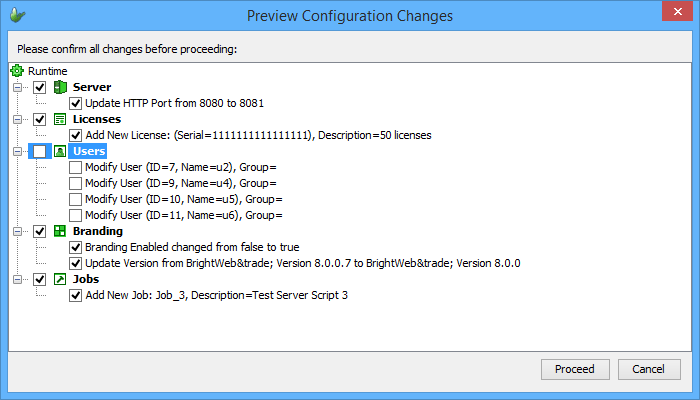This screenshot has width=700, height=400.
Task: Click the green Runtime gear icon
Action: click(17, 71)
